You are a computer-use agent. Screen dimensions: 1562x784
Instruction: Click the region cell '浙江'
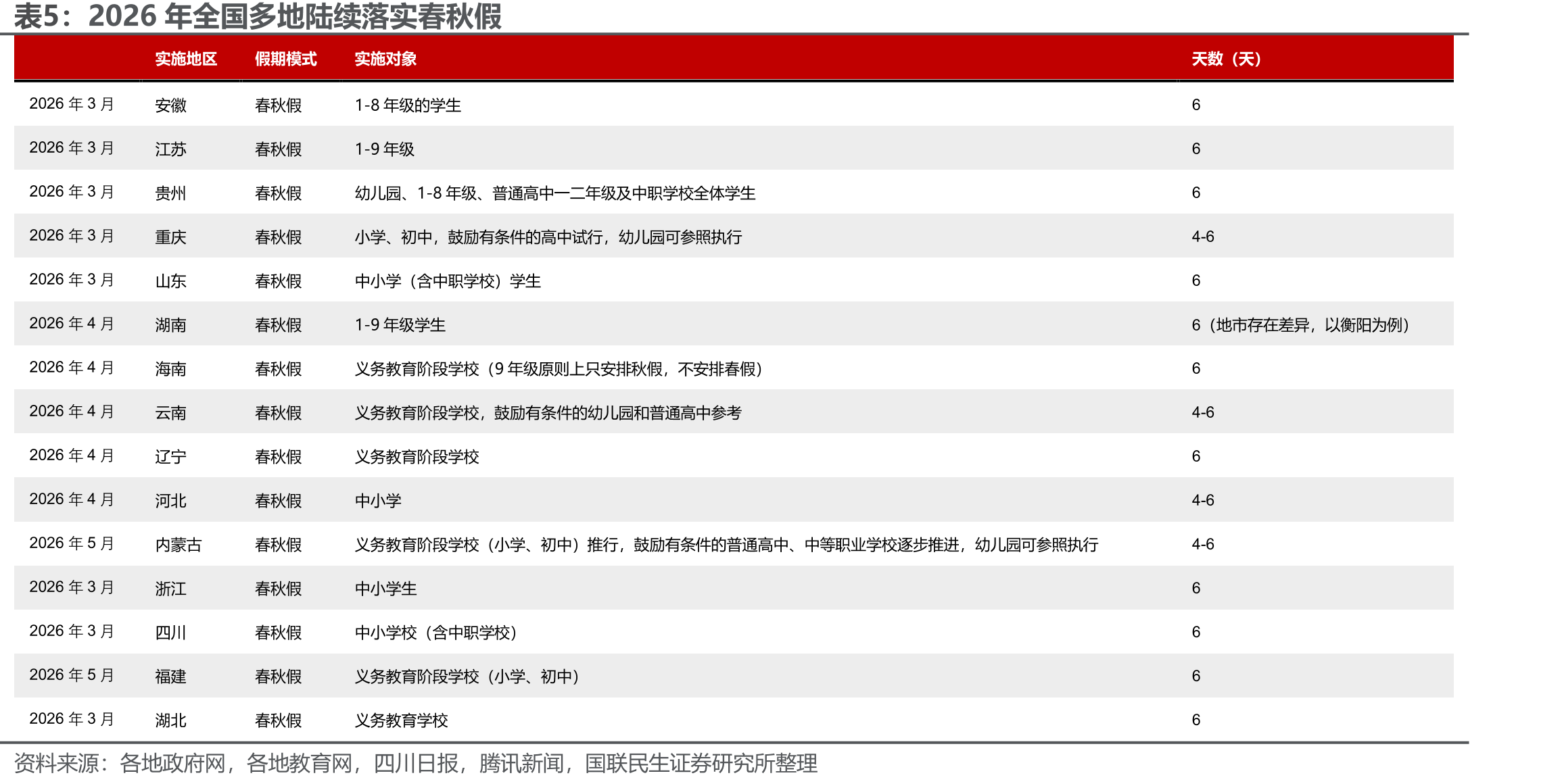[x=170, y=588]
